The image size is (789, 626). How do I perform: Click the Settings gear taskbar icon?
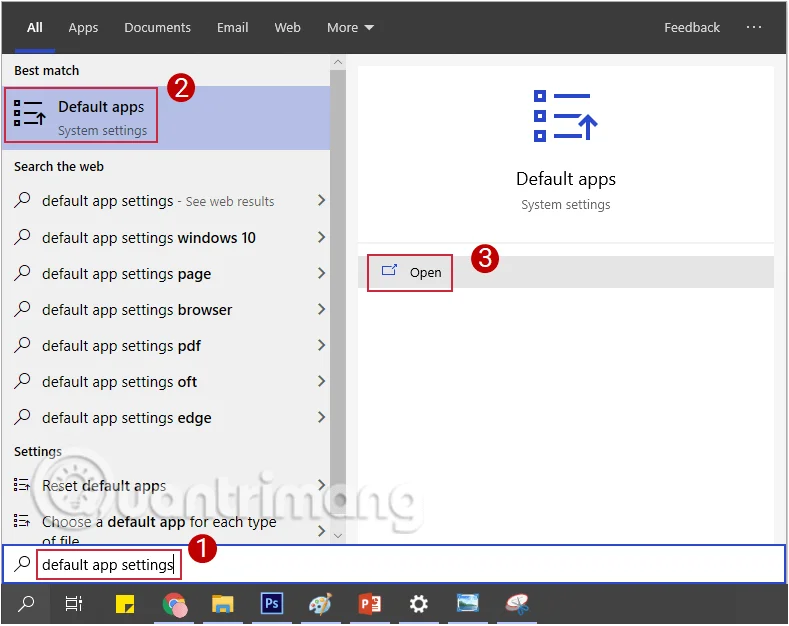point(419,604)
